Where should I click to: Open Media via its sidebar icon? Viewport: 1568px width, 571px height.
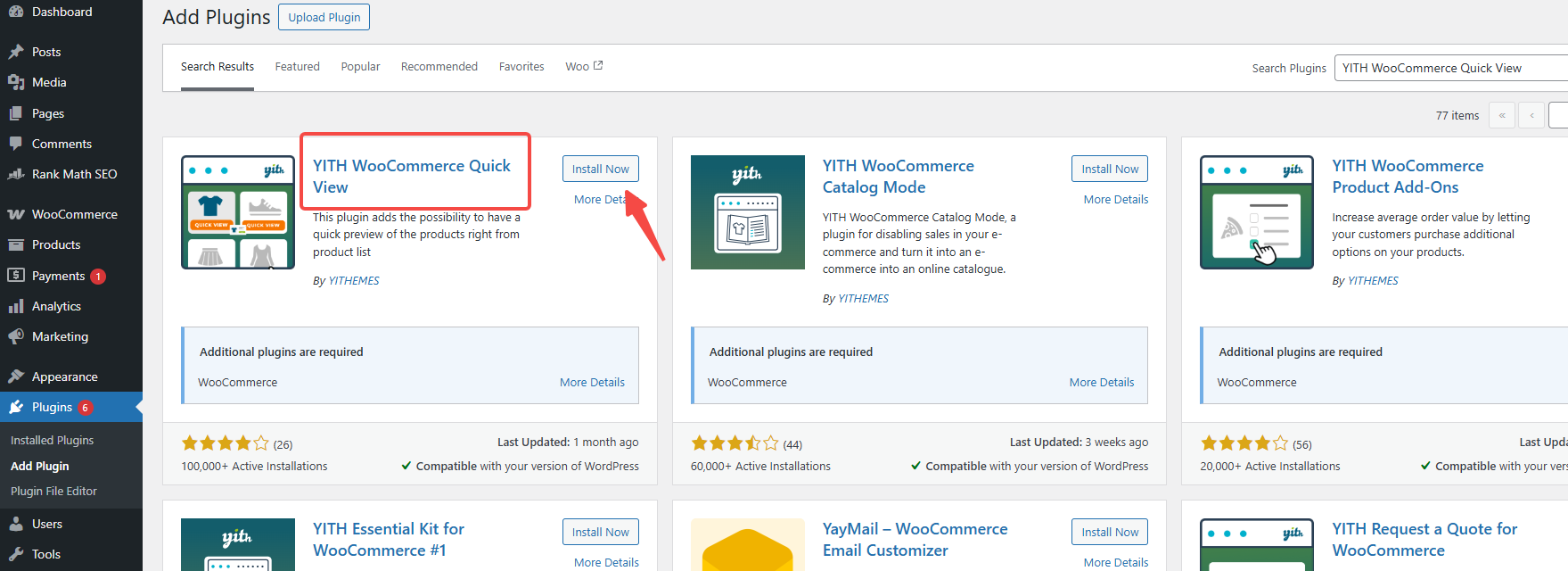click(x=16, y=82)
